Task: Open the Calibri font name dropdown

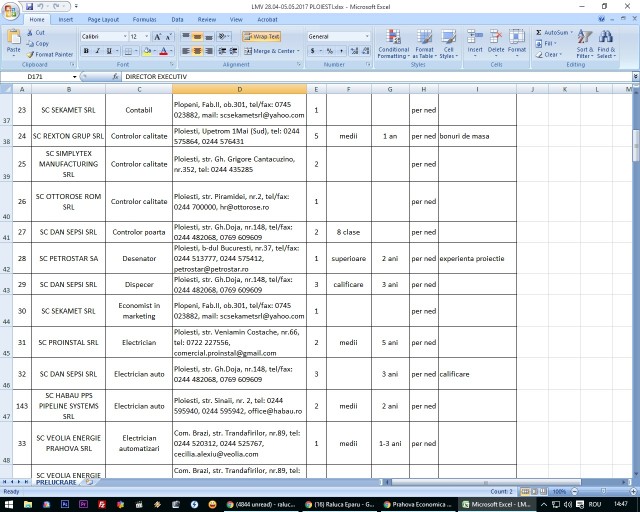Action: 125,37
